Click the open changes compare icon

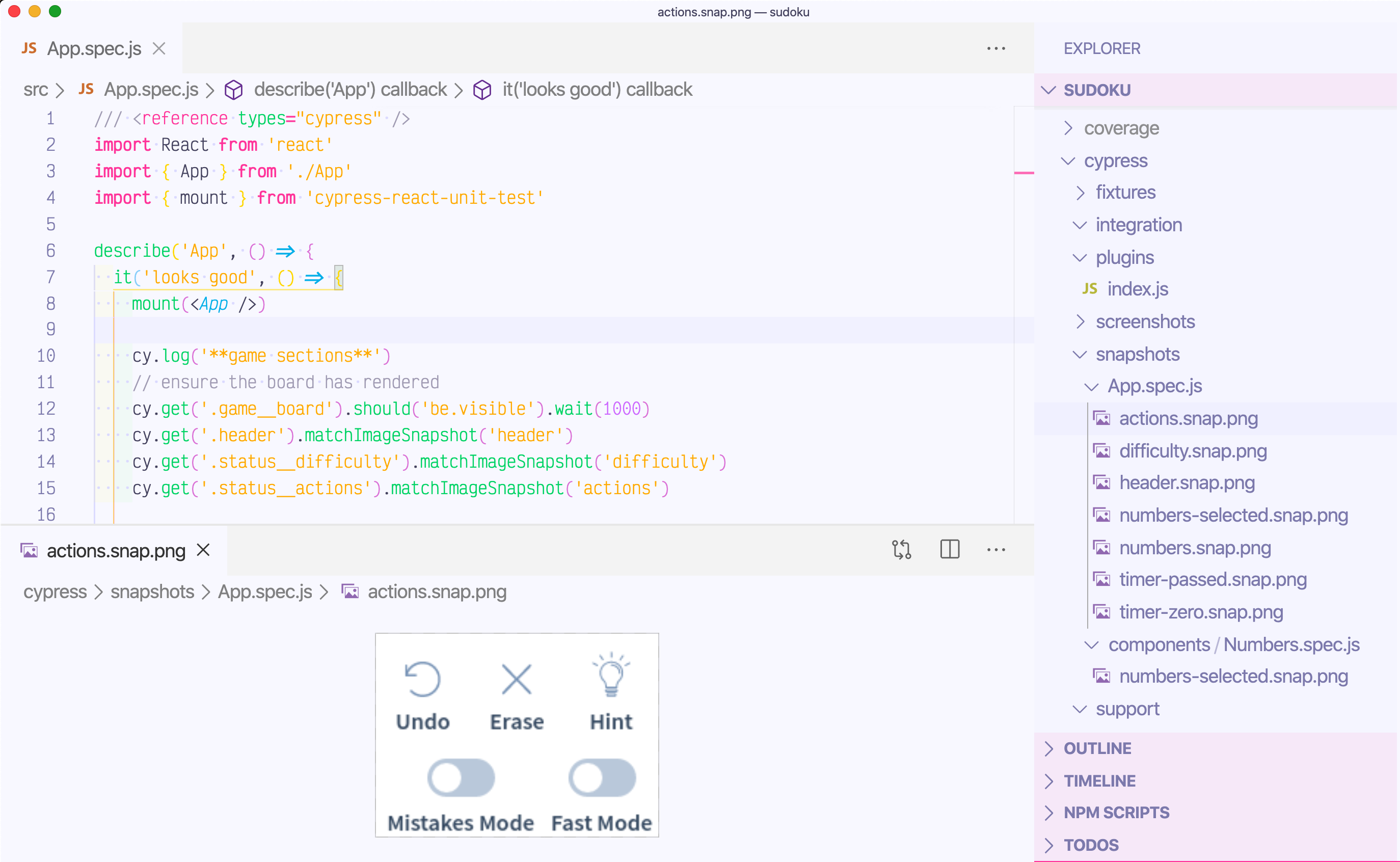pyautogui.click(x=901, y=550)
